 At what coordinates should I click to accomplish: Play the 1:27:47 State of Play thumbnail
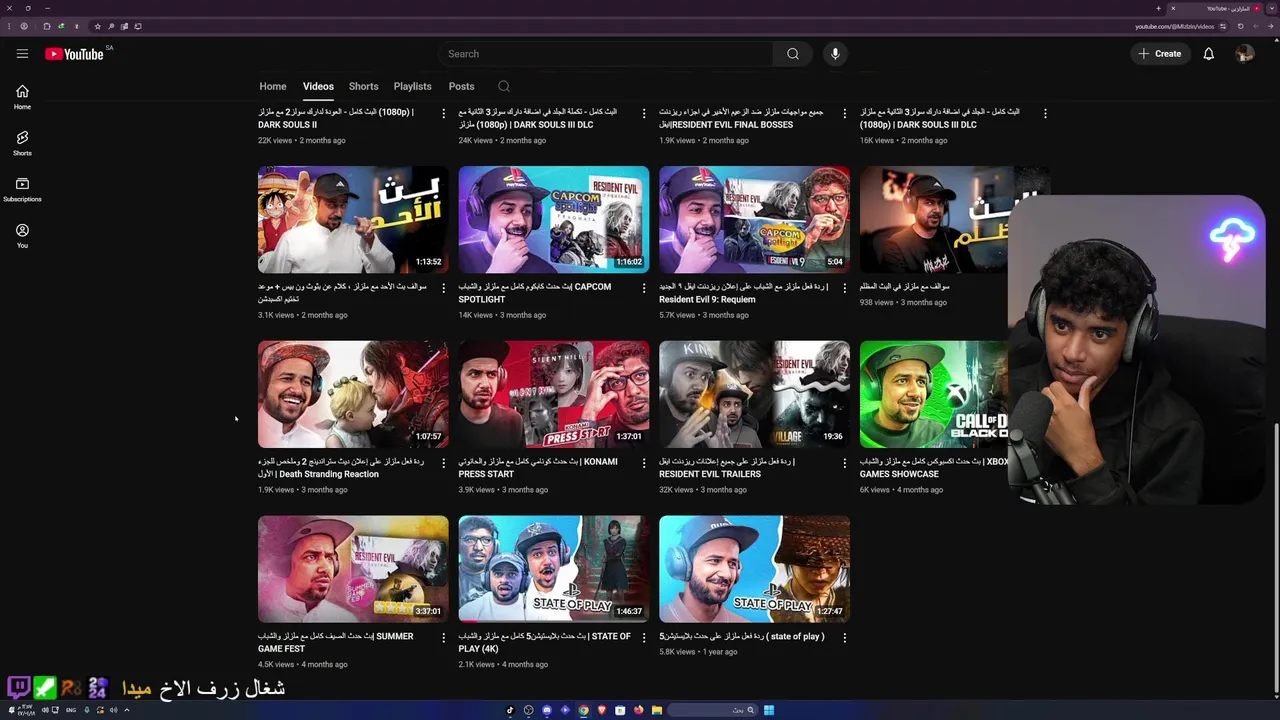[x=754, y=569]
